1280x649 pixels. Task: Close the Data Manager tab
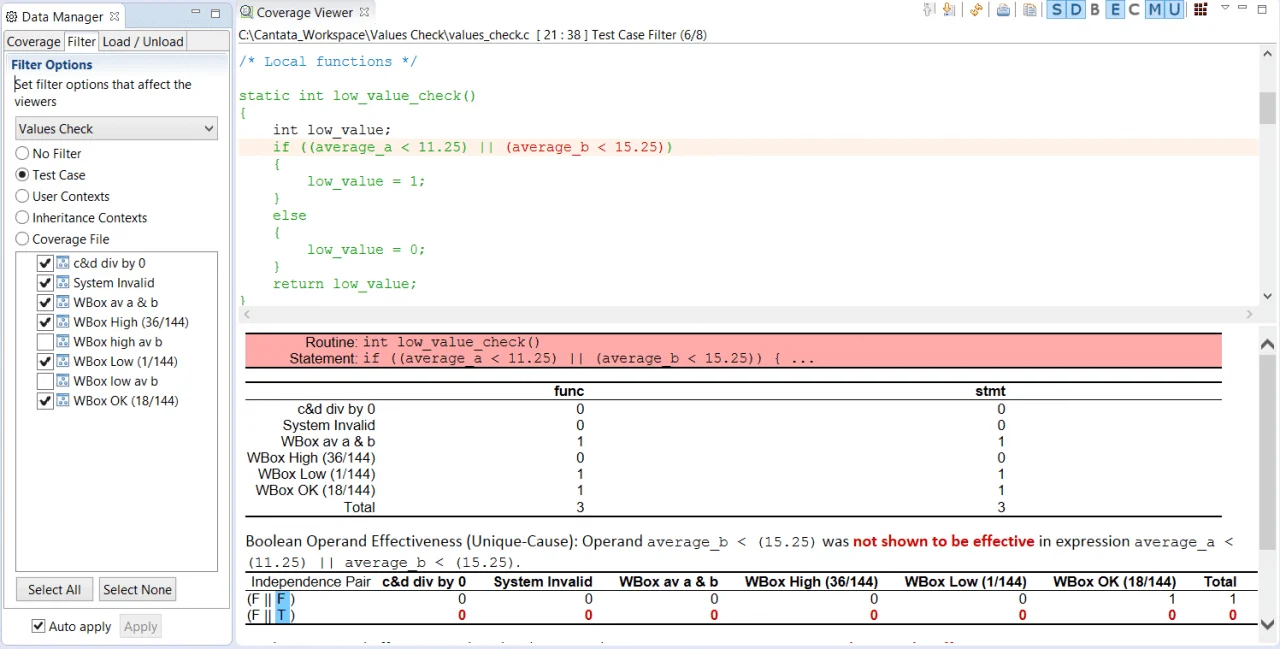coord(115,16)
